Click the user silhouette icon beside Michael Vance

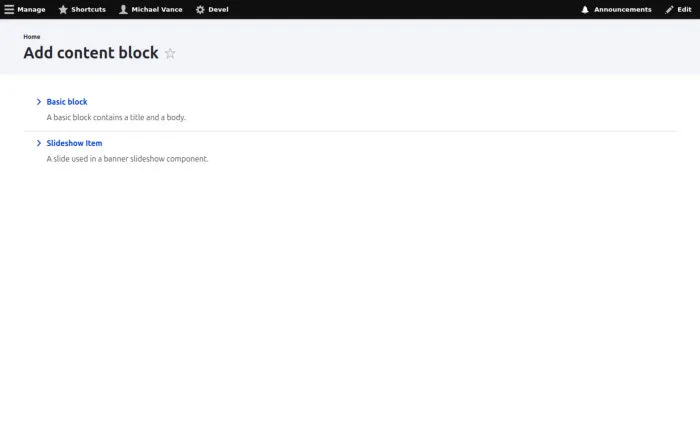coord(123,9)
